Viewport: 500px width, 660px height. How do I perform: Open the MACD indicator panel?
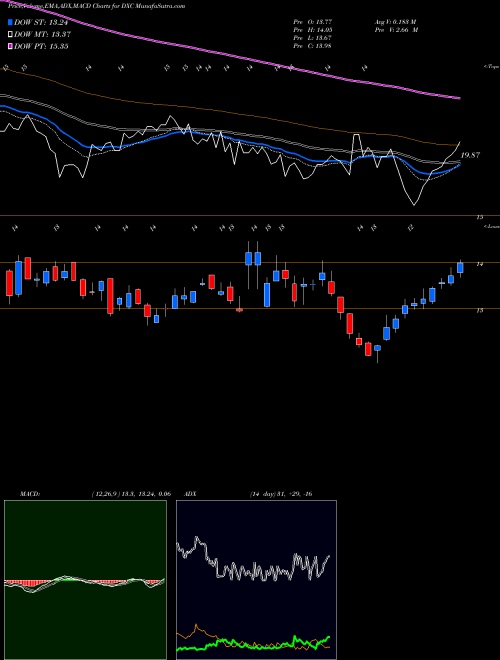[85, 580]
